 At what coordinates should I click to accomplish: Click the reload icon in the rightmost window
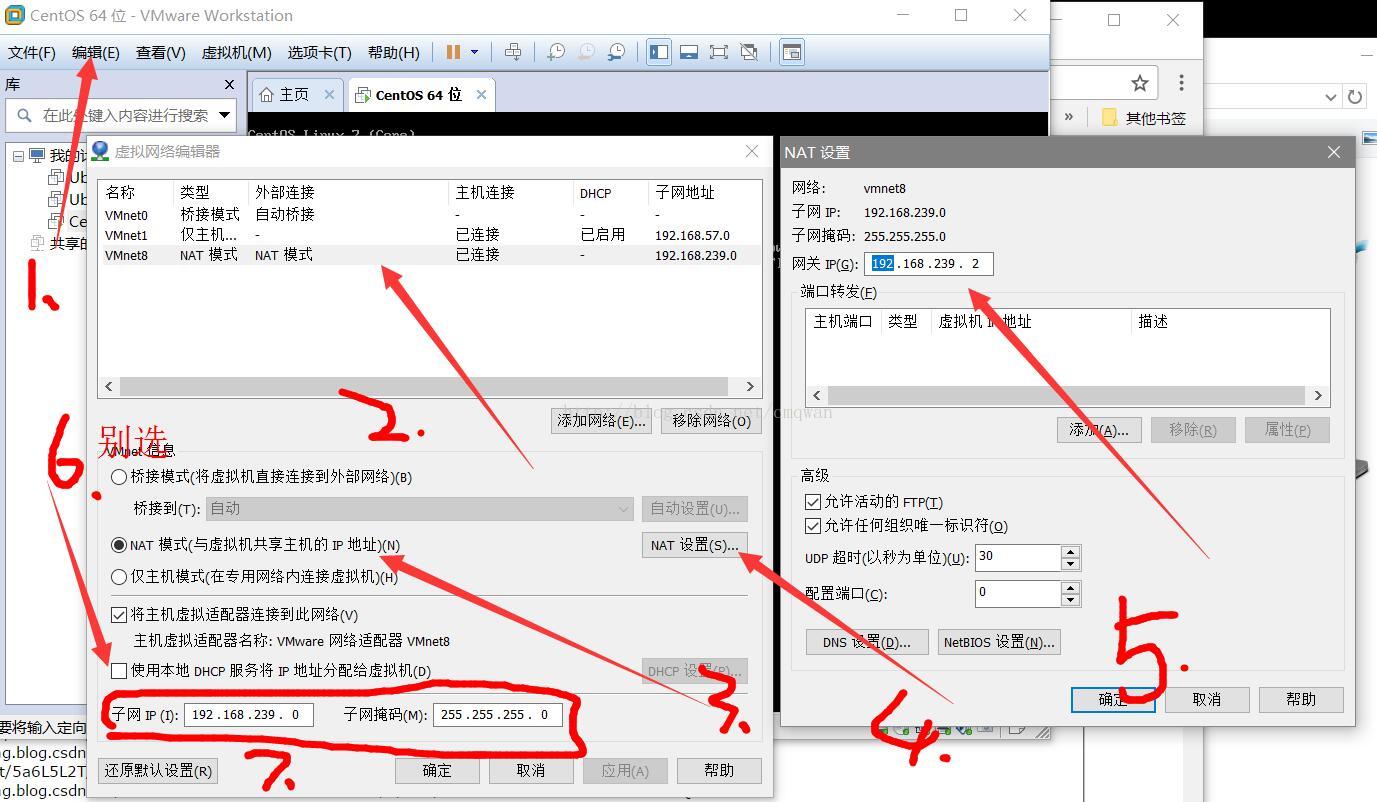click(1355, 97)
